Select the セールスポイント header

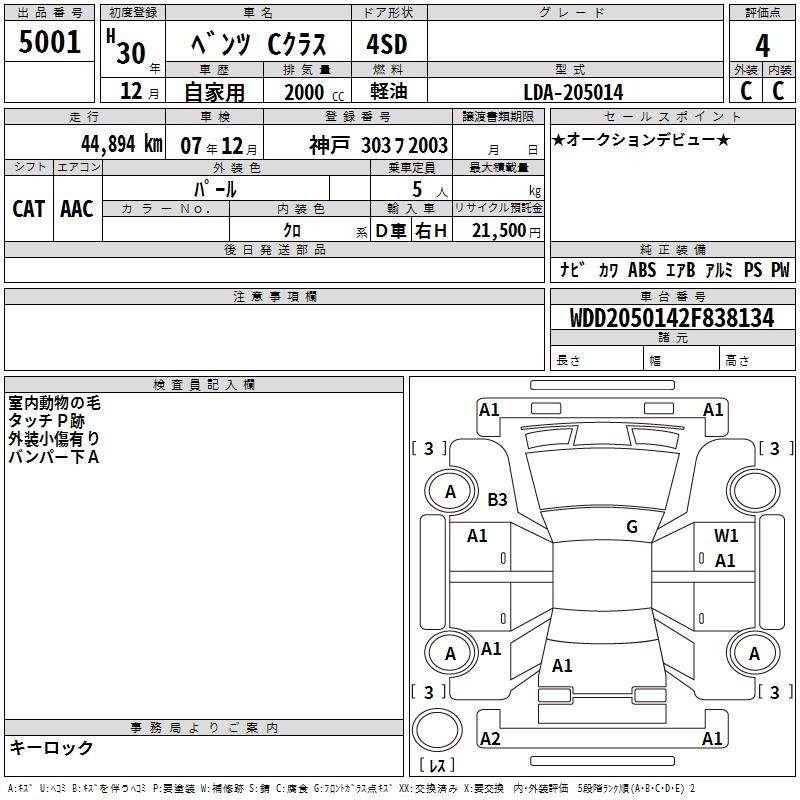(x=672, y=116)
